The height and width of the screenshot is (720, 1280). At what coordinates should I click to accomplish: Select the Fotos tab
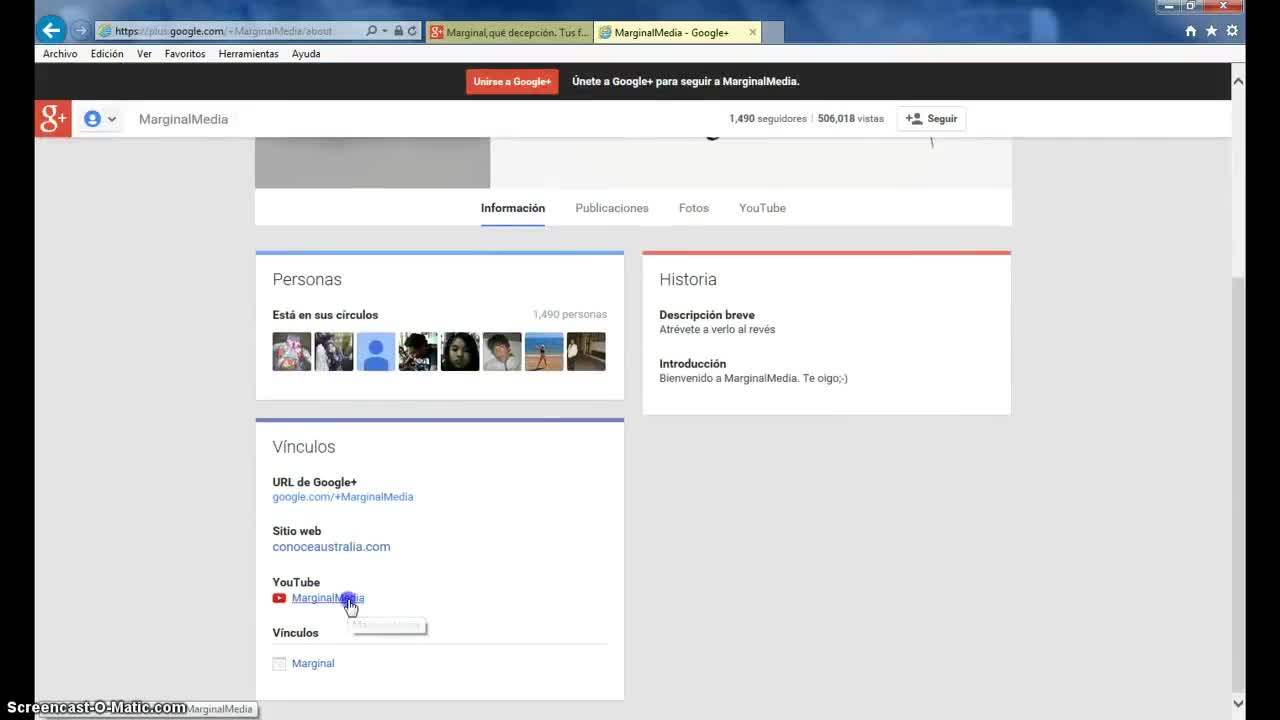coord(693,208)
